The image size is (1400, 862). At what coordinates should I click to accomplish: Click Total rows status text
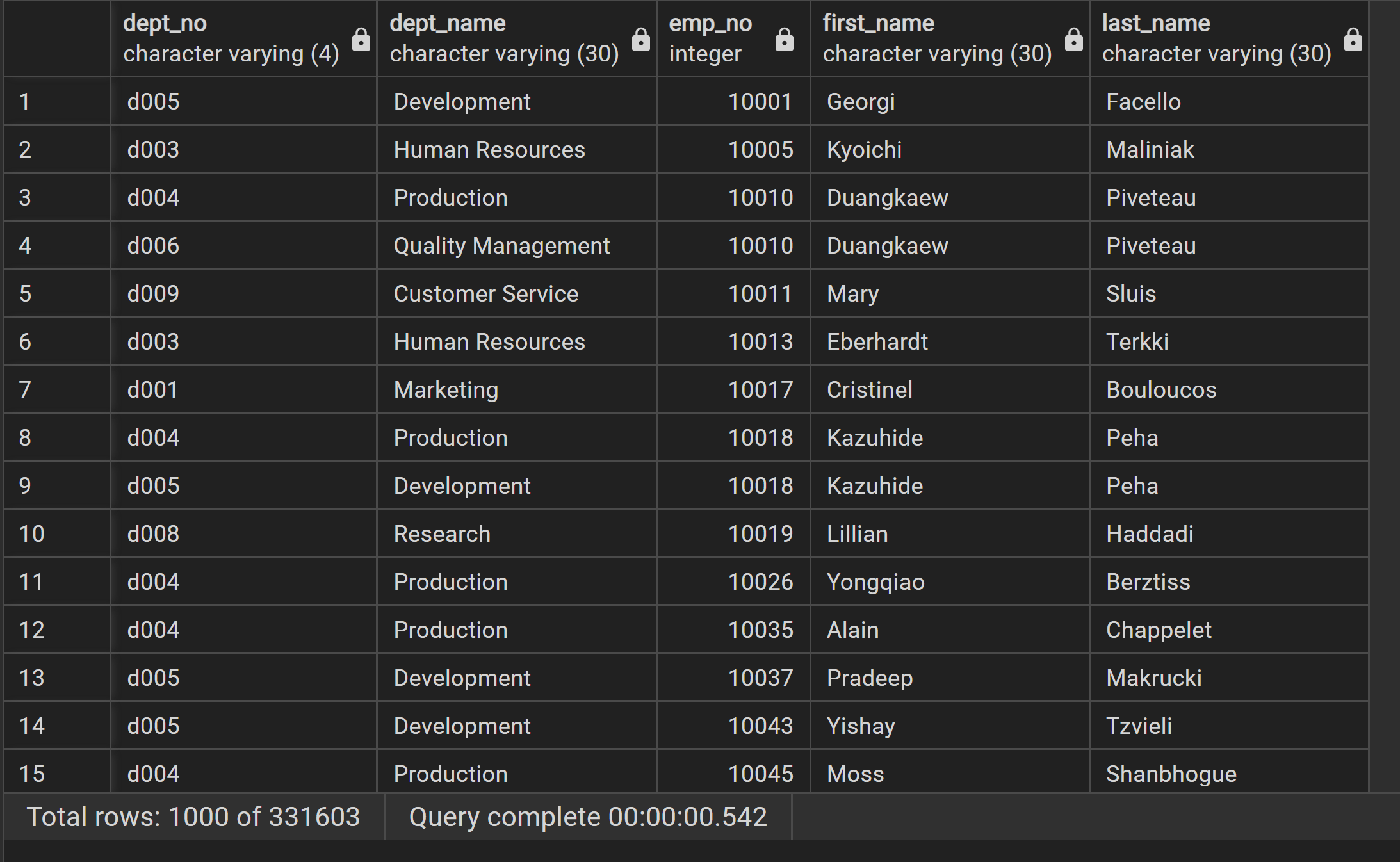[x=193, y=817]
